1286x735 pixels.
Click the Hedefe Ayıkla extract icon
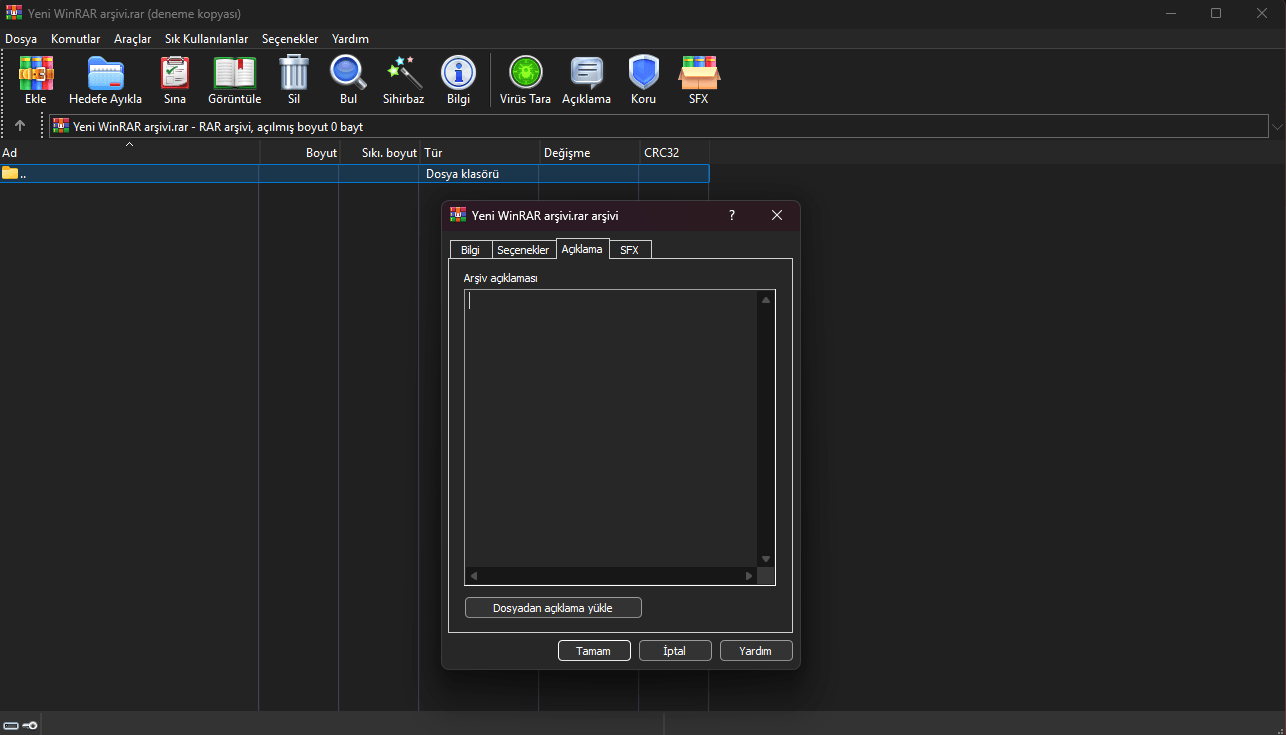(105, 73)
